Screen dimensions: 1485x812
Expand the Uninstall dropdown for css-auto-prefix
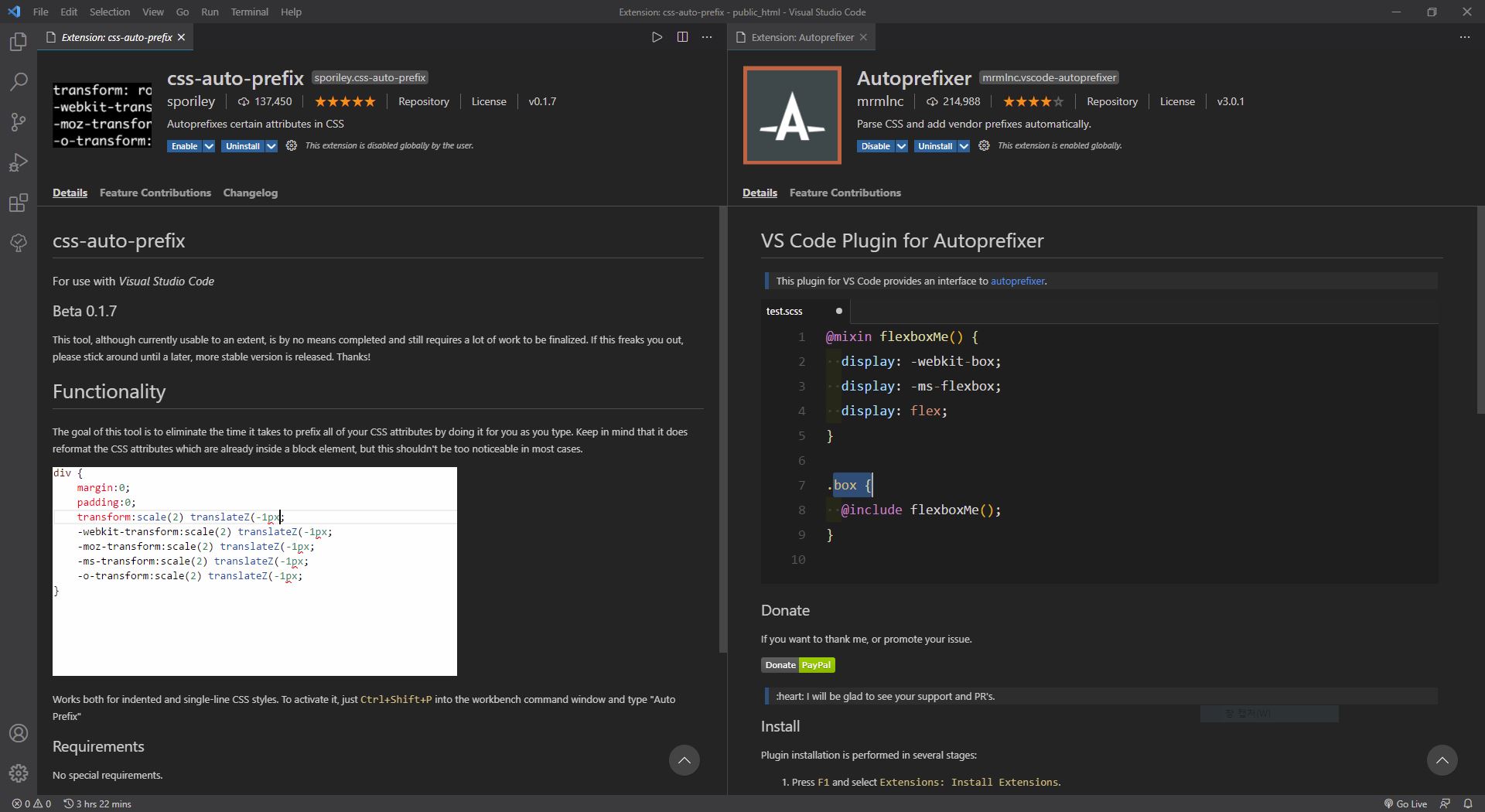(x=270, y=145)
